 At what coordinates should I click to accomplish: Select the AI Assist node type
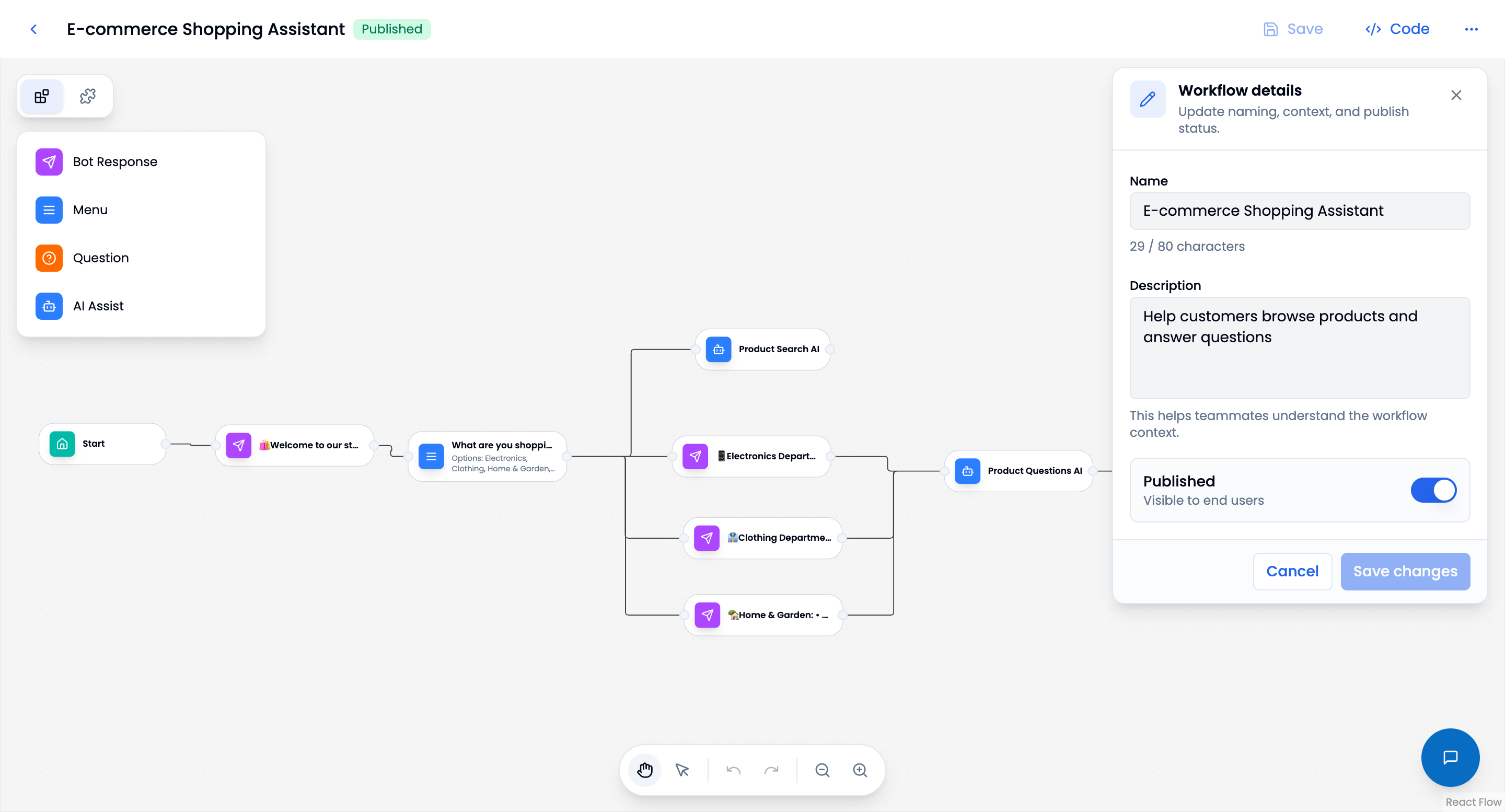click(98, 306)
